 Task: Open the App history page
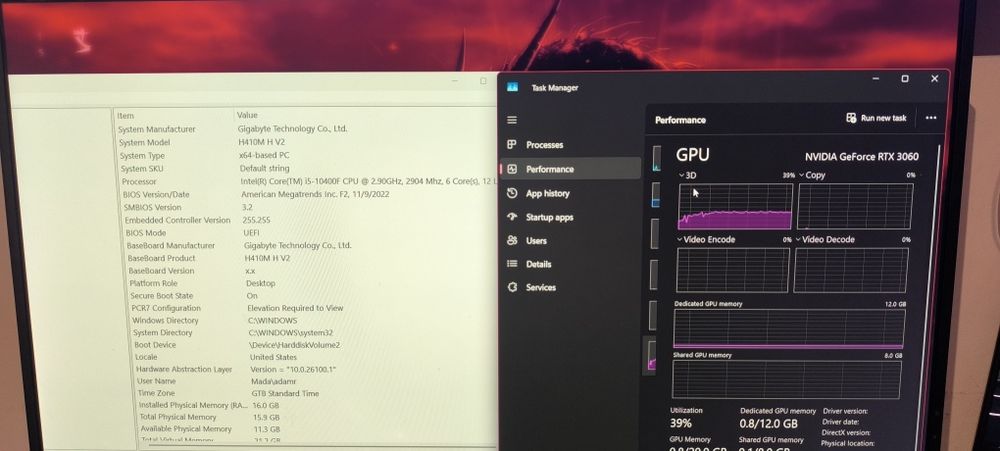(571, 193)
